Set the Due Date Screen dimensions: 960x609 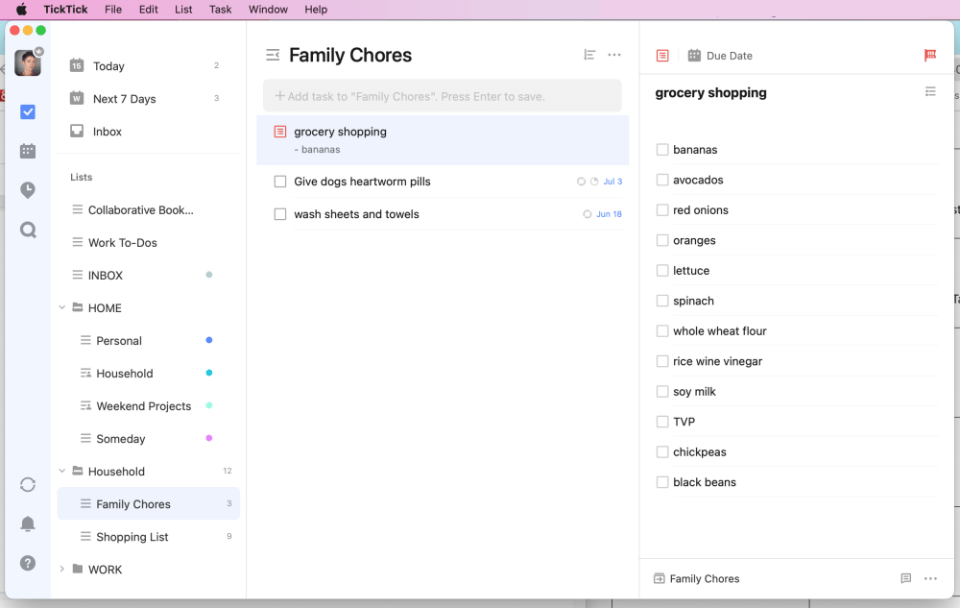coord(729,56)
